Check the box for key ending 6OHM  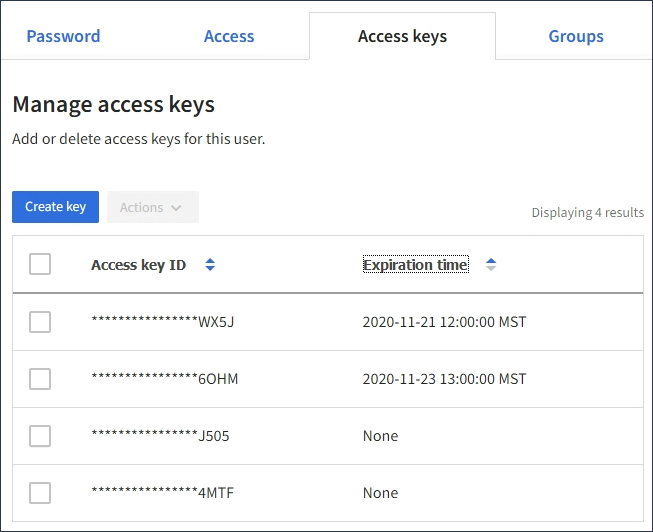coord(40,379)
